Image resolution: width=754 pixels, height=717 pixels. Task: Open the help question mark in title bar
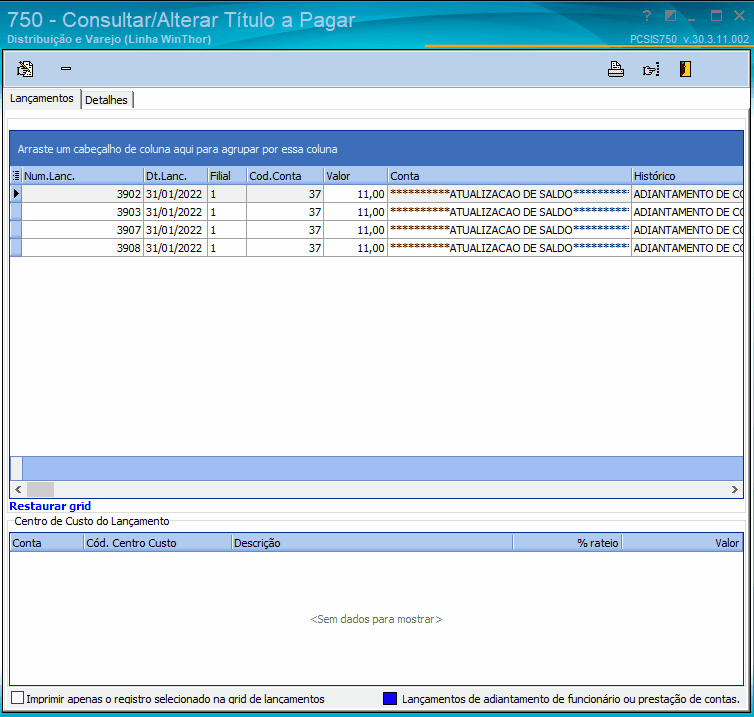647,16
